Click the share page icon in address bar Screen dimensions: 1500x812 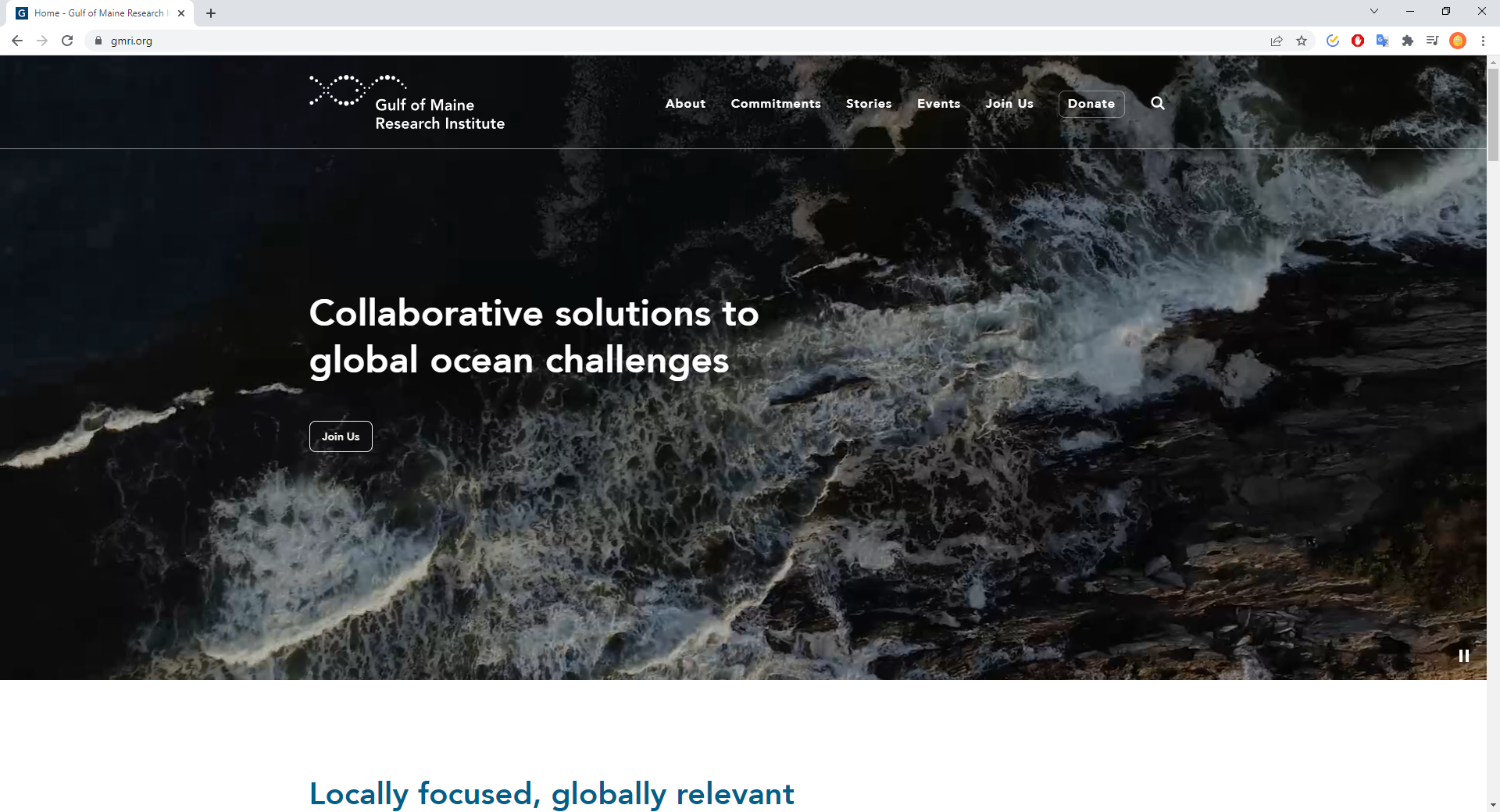[x=1277, y=41]
